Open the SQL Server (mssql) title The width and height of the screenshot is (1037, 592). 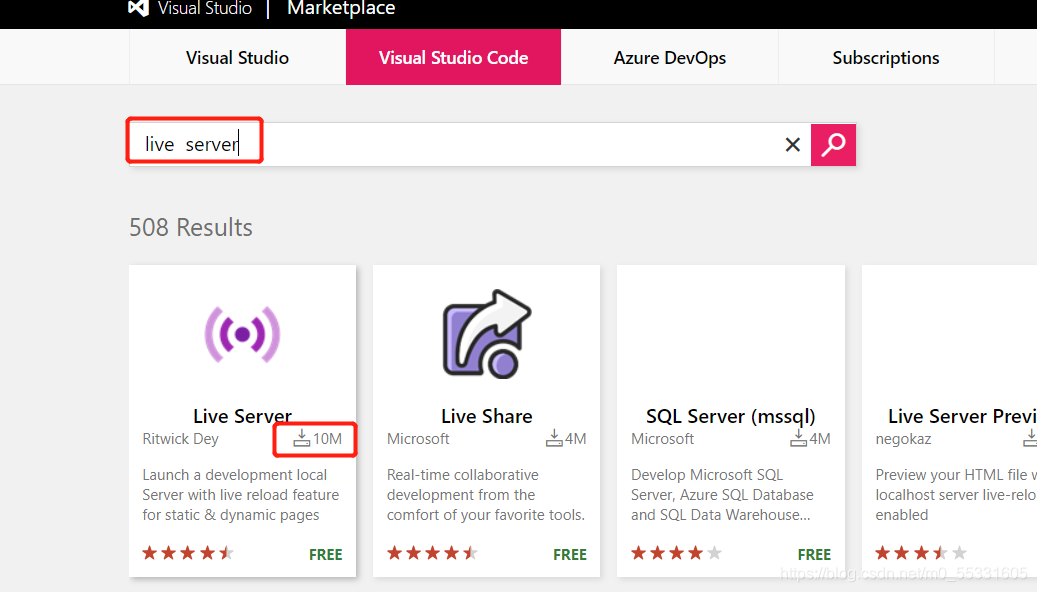click(731, 416)
